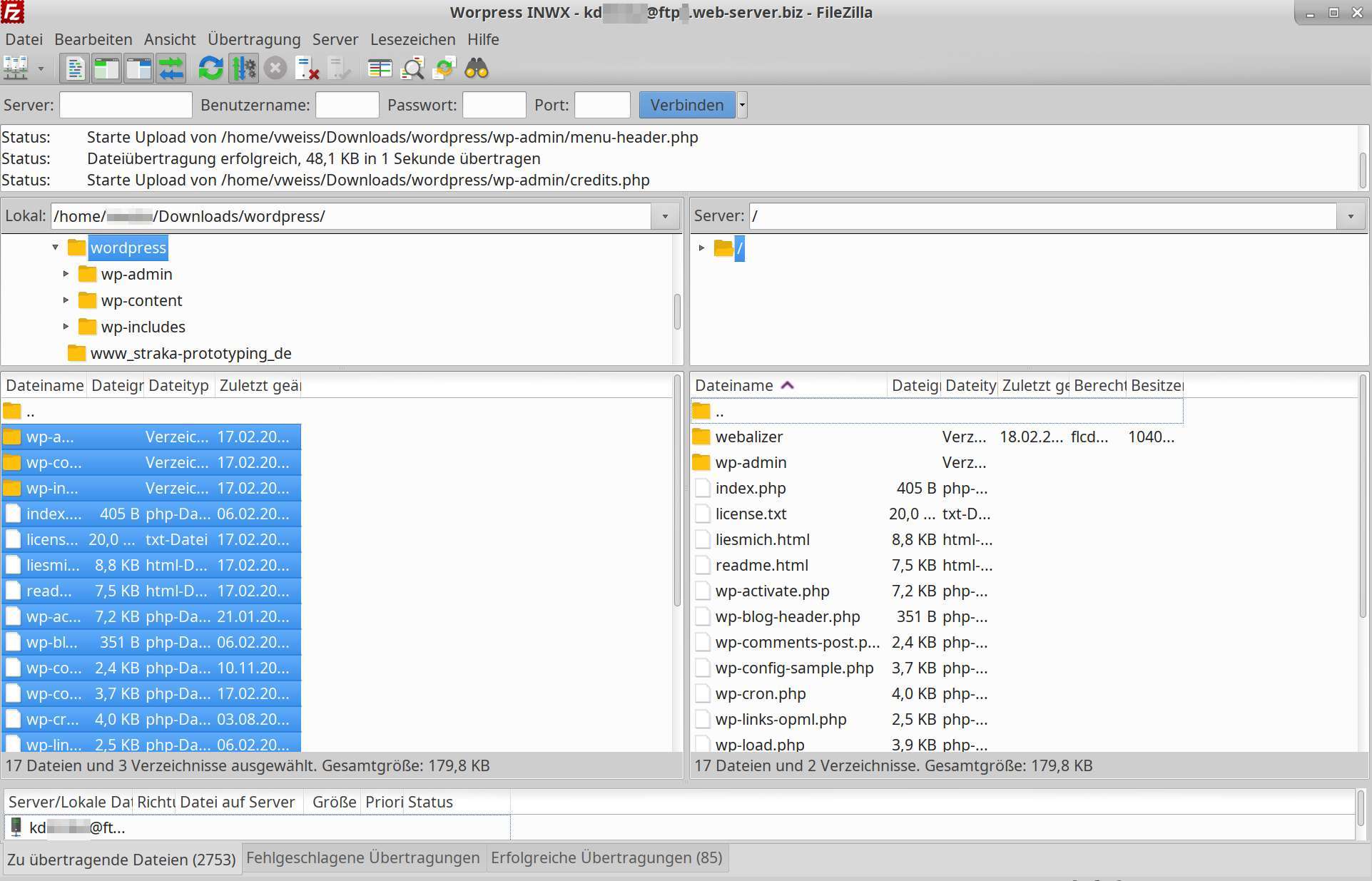The image size is (1372, 881).
Task: Refresh the file and folder lists
Action: point(210,68)
